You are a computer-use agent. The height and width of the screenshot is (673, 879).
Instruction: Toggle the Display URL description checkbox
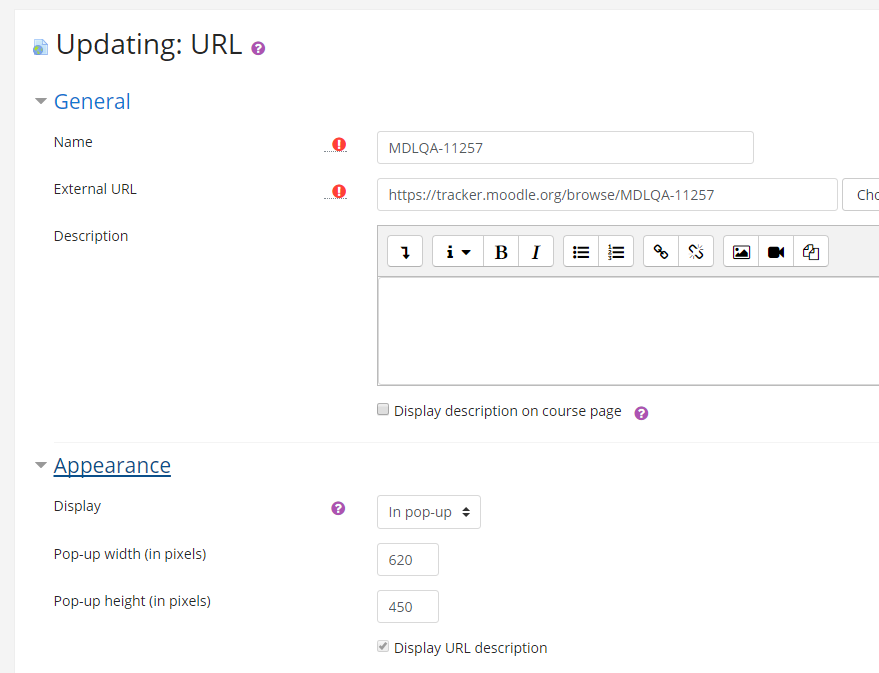coord(383,647)
